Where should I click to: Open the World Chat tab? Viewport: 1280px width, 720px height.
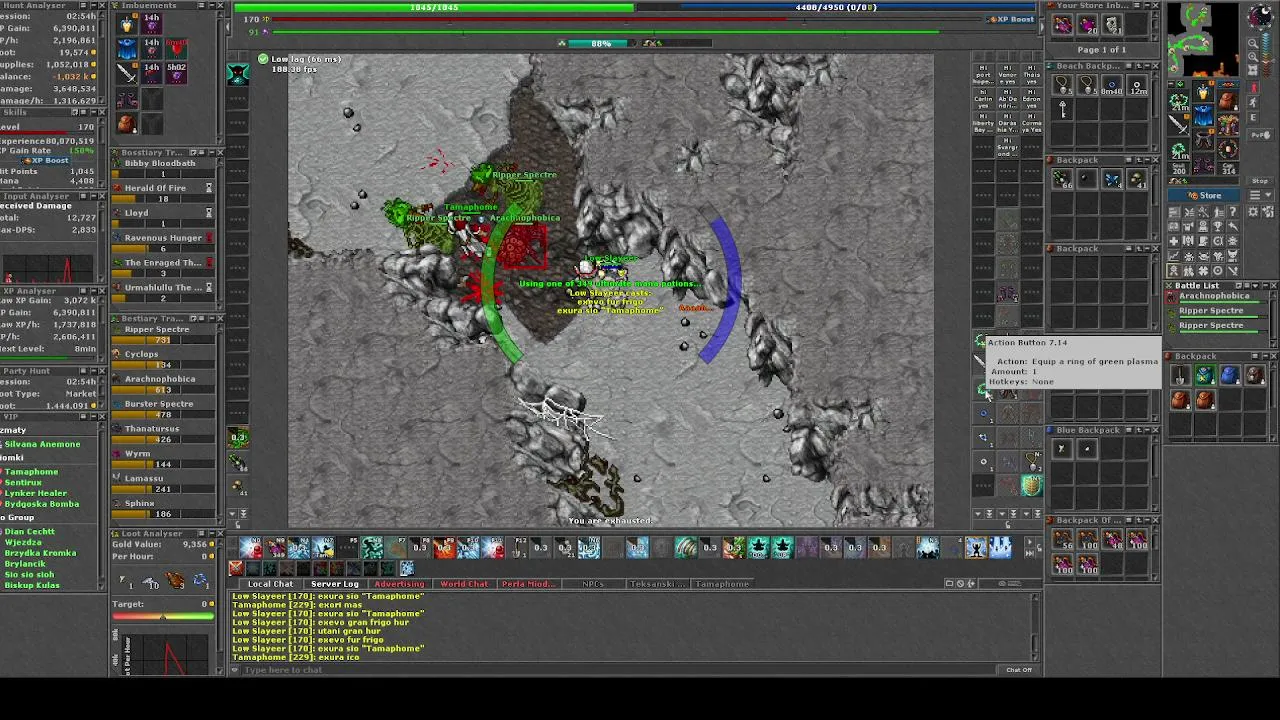point(464,584)
